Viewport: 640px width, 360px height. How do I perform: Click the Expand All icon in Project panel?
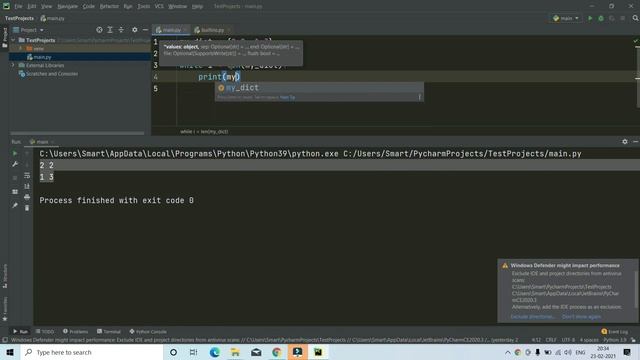(x=110, y=30)
